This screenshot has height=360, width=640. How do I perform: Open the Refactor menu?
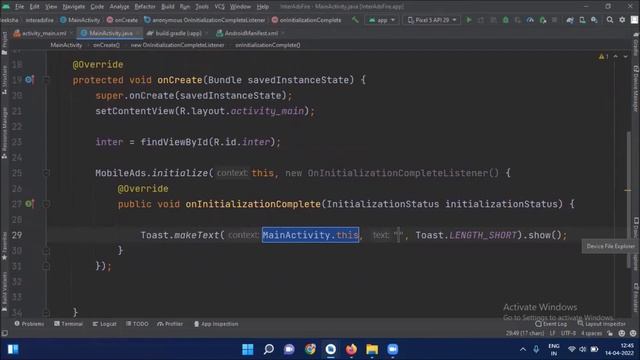point(145,7)
